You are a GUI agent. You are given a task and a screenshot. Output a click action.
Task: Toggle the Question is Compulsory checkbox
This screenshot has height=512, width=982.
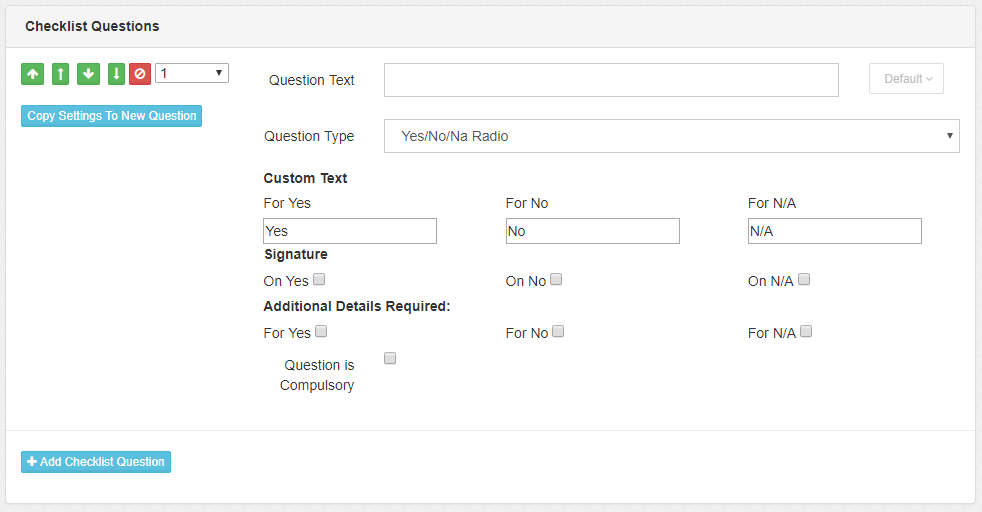pyautogui.click(x=390, y=358)
